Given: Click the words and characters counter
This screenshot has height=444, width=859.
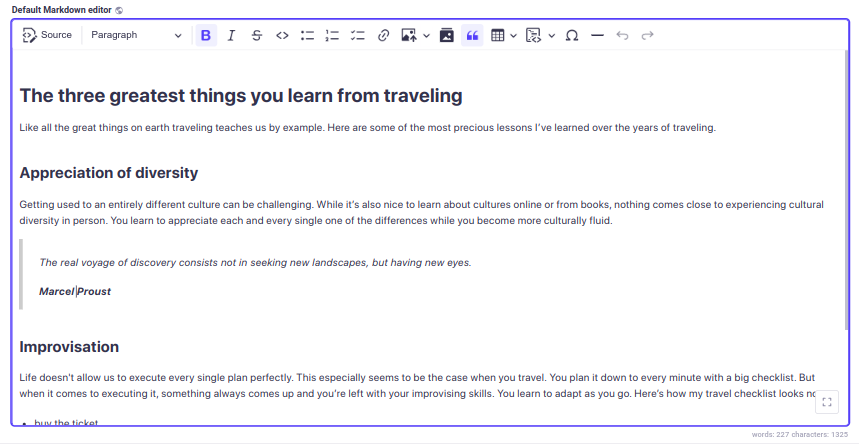Looking at the screenshot, I should 799,434.
